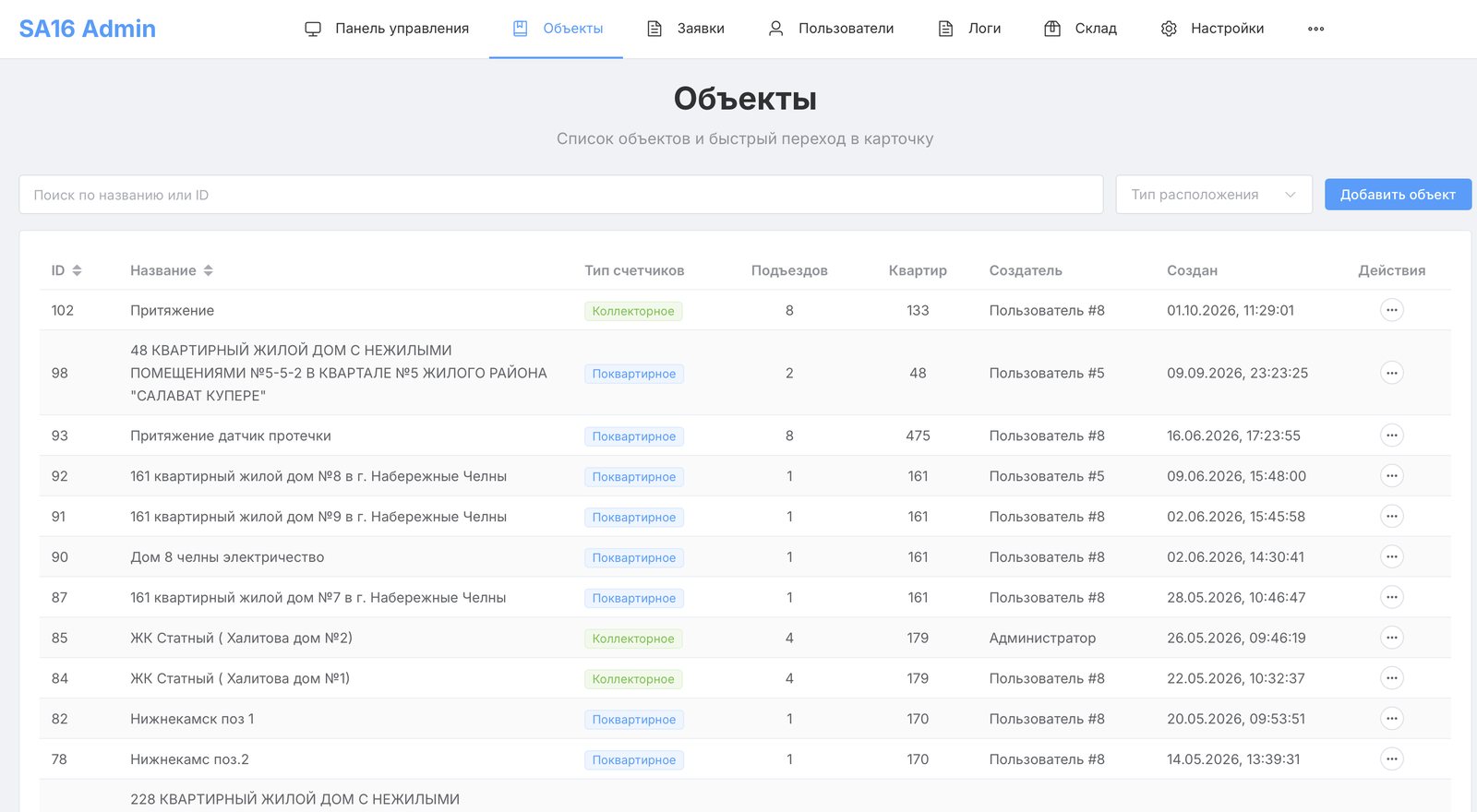The height and width of the screenshot is (812, 1477).
Task: Click creation date 09.06.2026, 15:48:00
Action: tap(1236, 476)
